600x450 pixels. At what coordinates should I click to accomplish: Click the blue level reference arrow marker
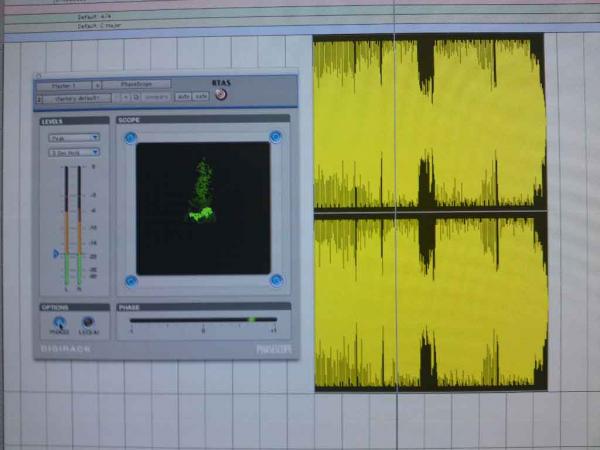(57, 254)
